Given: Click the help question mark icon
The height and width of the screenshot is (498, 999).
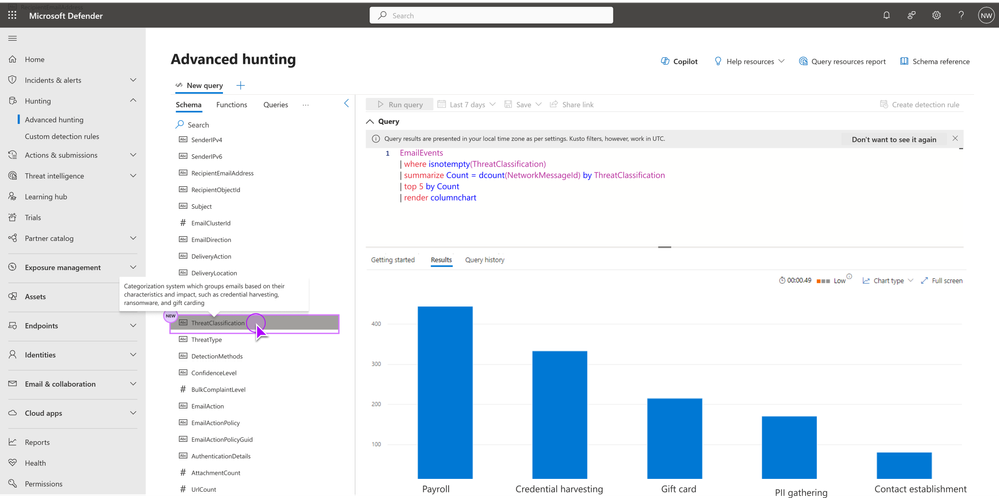Looking at the screenshot, I should click(961, 15).
